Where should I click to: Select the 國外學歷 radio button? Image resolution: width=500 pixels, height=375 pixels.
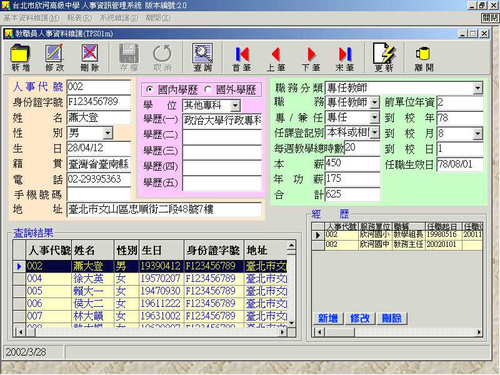point(208,90)
